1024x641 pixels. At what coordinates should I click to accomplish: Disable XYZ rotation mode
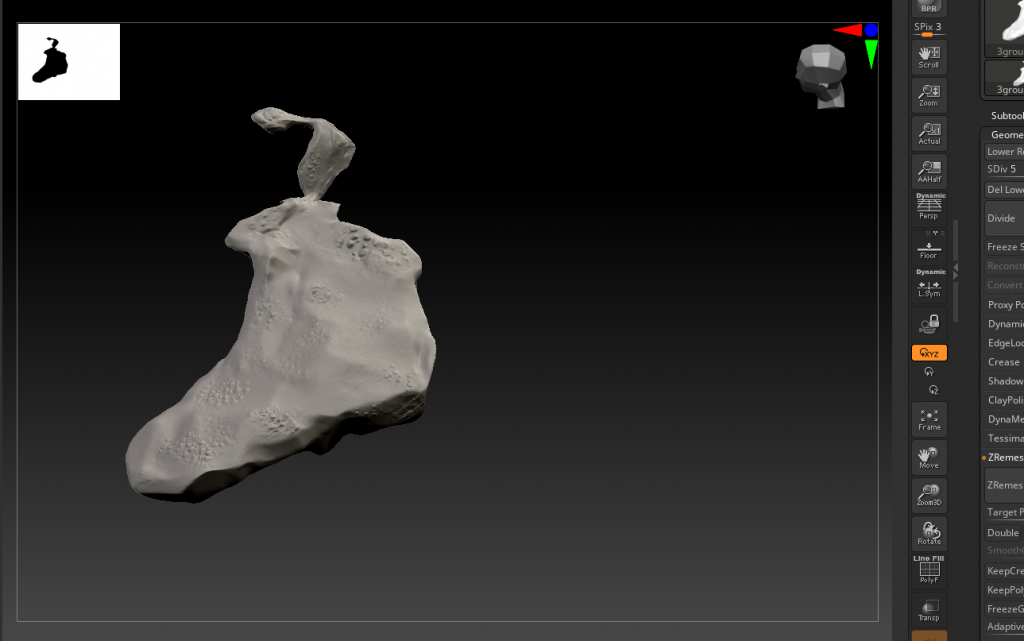click(x=929, y=353)
